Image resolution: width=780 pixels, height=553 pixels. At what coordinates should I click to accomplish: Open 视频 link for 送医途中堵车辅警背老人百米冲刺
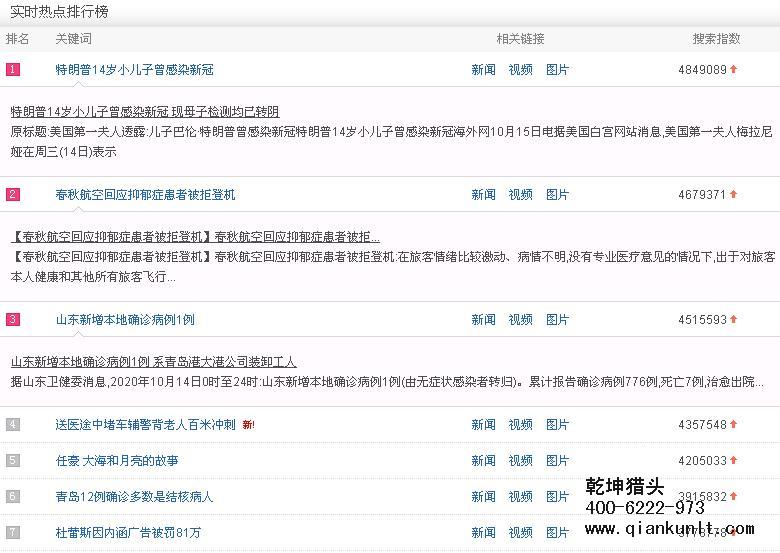pos(520,425)
